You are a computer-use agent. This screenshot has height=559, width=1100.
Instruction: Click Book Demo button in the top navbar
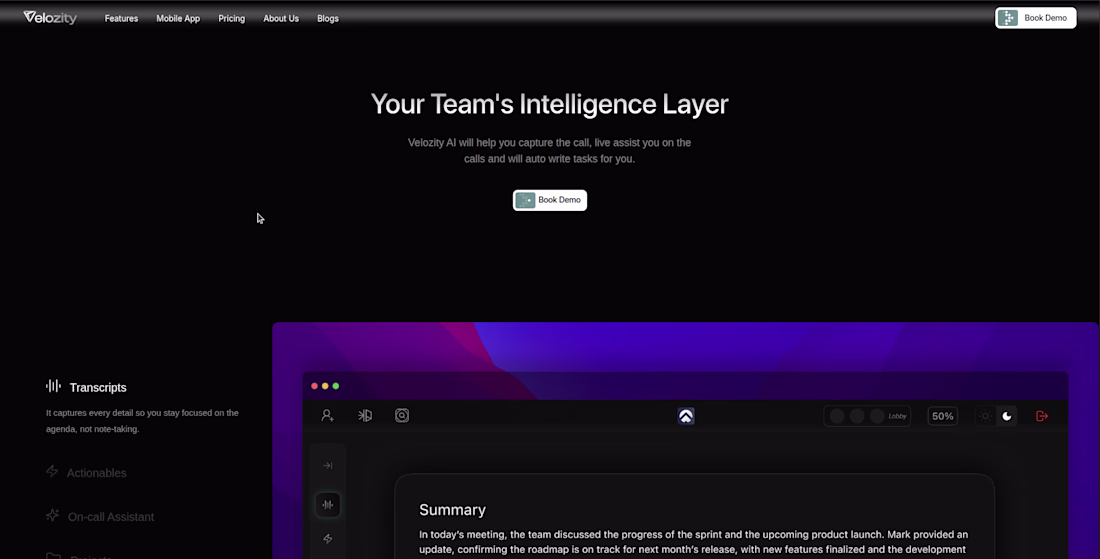(x=1035, y=18)
